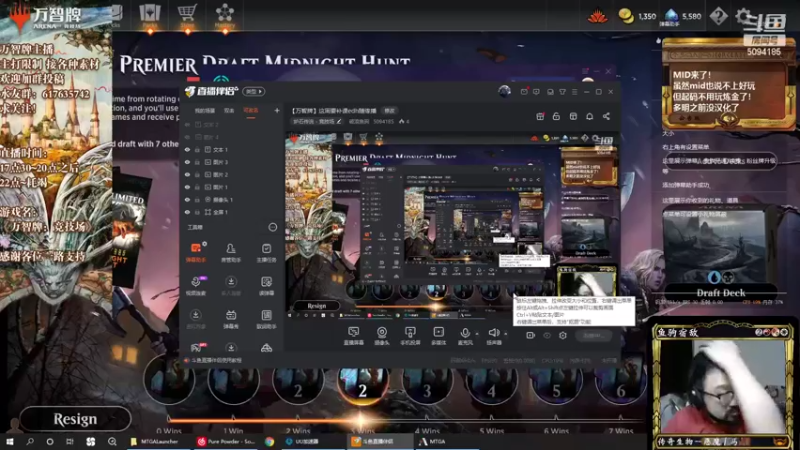This screenshot has height=450, width=800.
Task: Click the user avatar in streaming app
Action: pyautogui.click(x=504, y=91)
